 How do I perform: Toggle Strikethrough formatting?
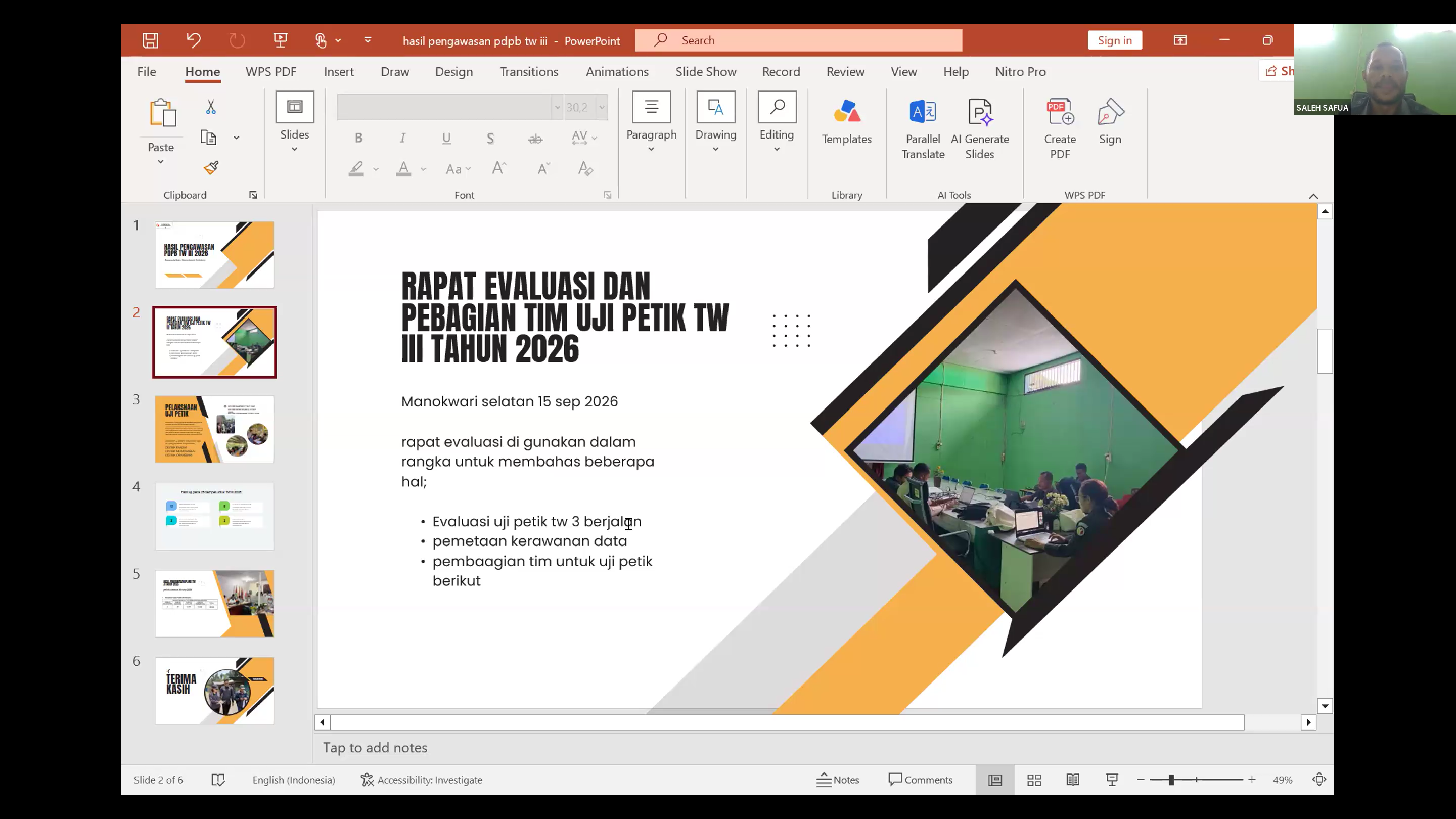(x=535, y=138)
